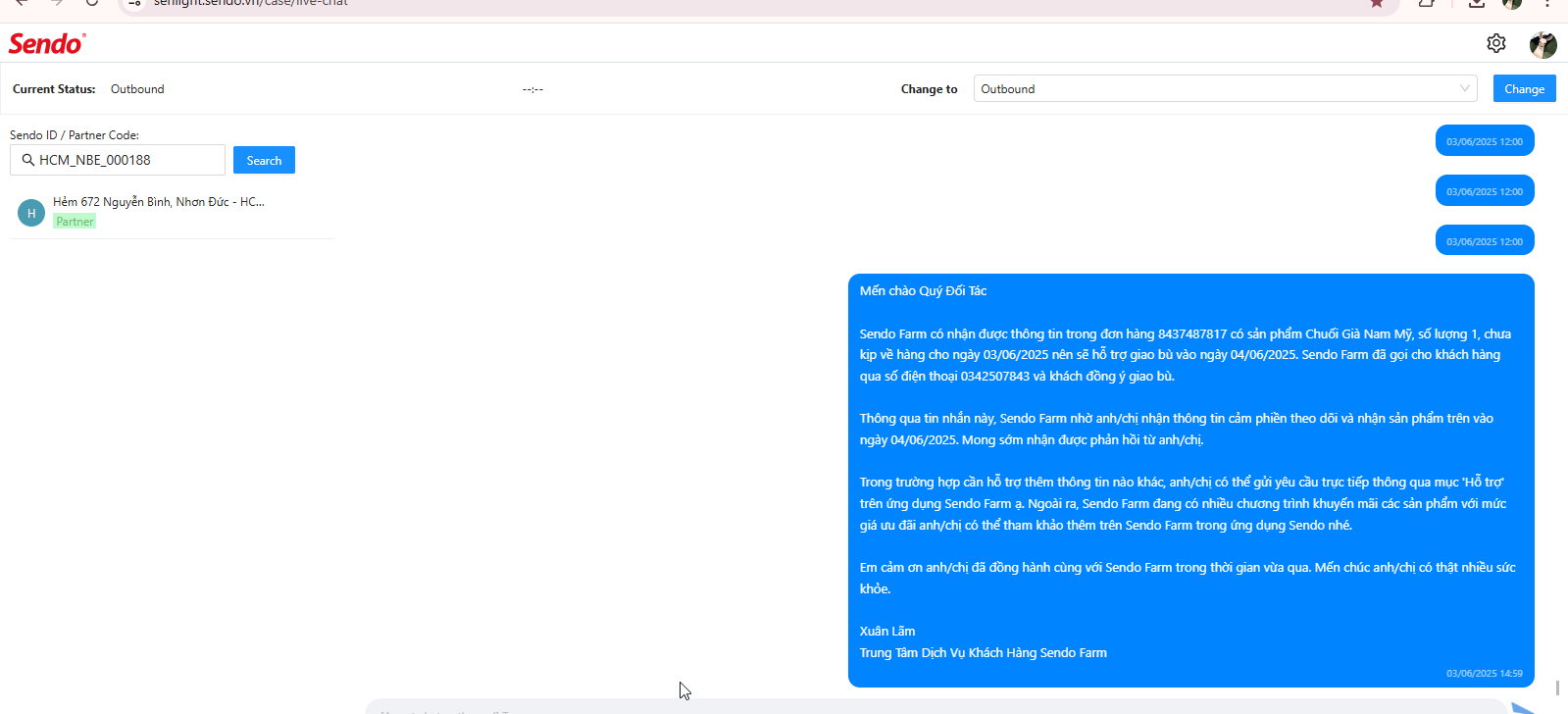Click the magnifier icon in Partner Code field
1568x714 pixels.
tap(28, 160)
